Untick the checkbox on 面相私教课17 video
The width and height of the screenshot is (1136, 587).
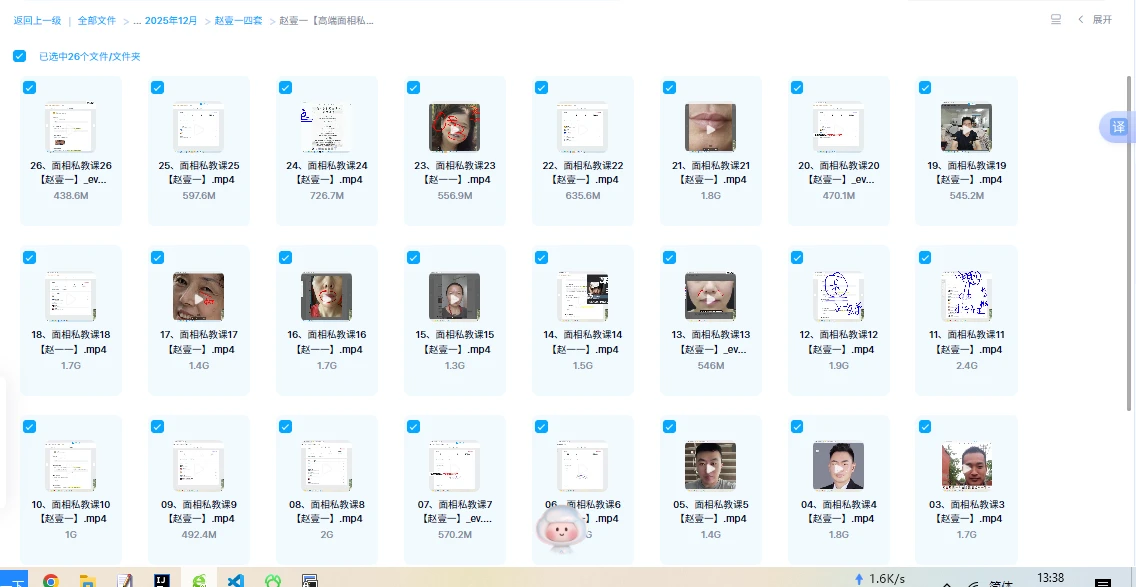point(157,258)
